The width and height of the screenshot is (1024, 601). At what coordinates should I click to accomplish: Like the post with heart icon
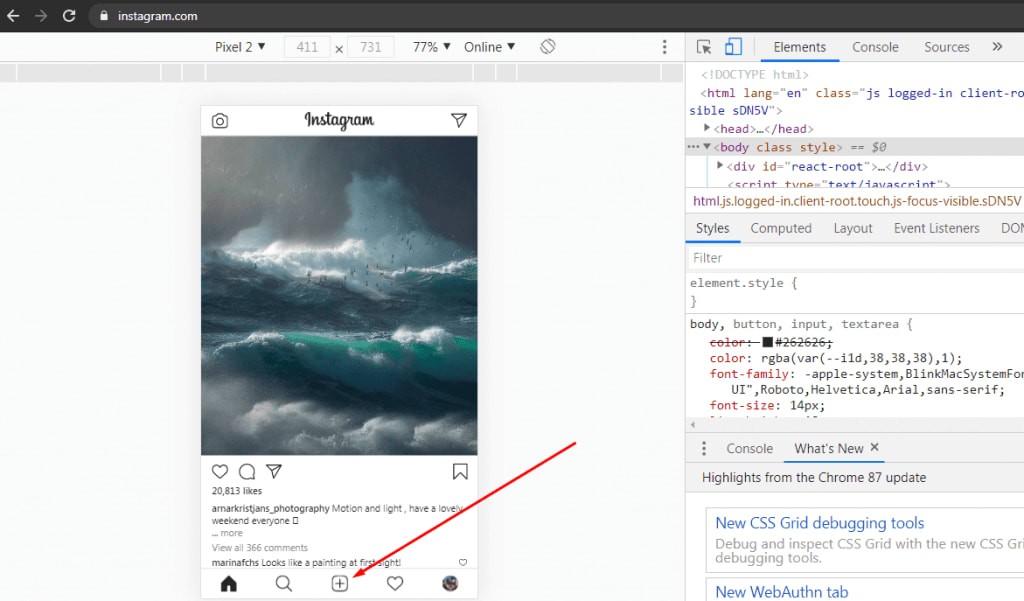pyautogui.click(x=220, y=471)
